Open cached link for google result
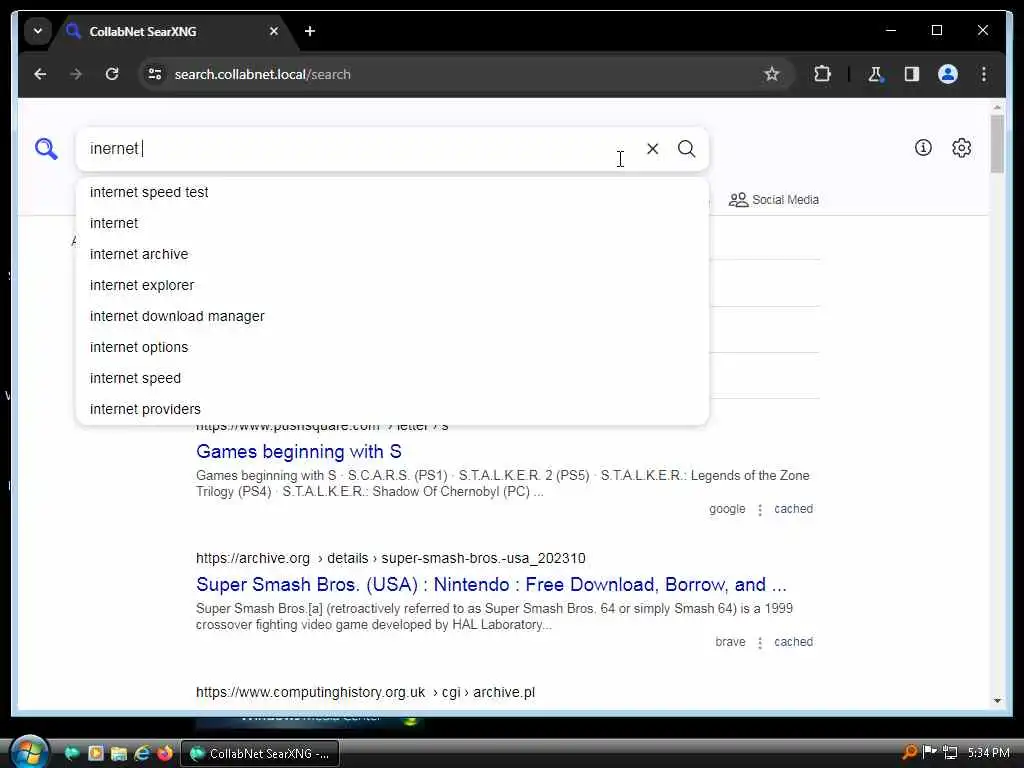 click(x=793, y=509)
